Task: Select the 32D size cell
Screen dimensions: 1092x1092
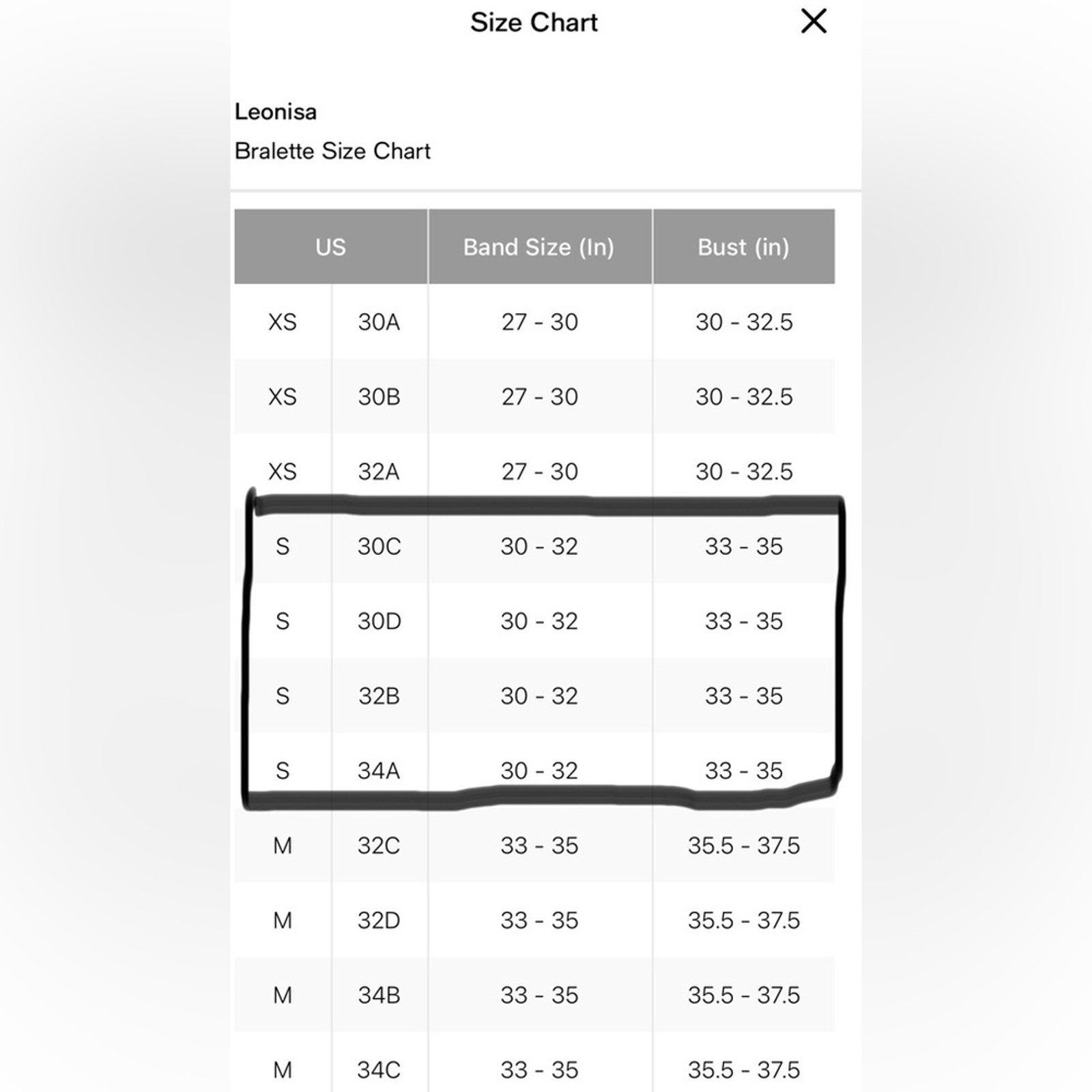Action: [x=379, y=921]
